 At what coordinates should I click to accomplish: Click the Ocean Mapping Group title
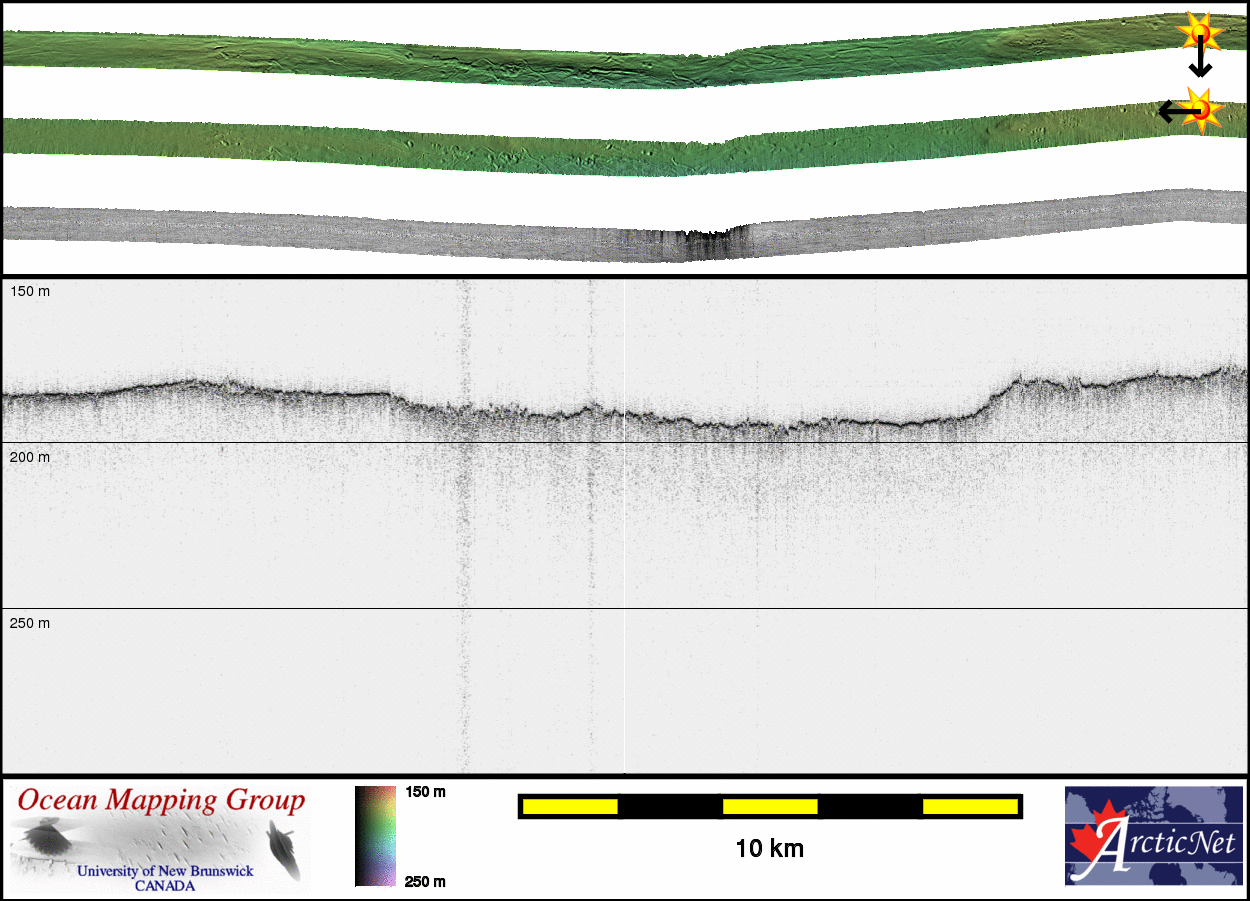[x=161, y=801]
